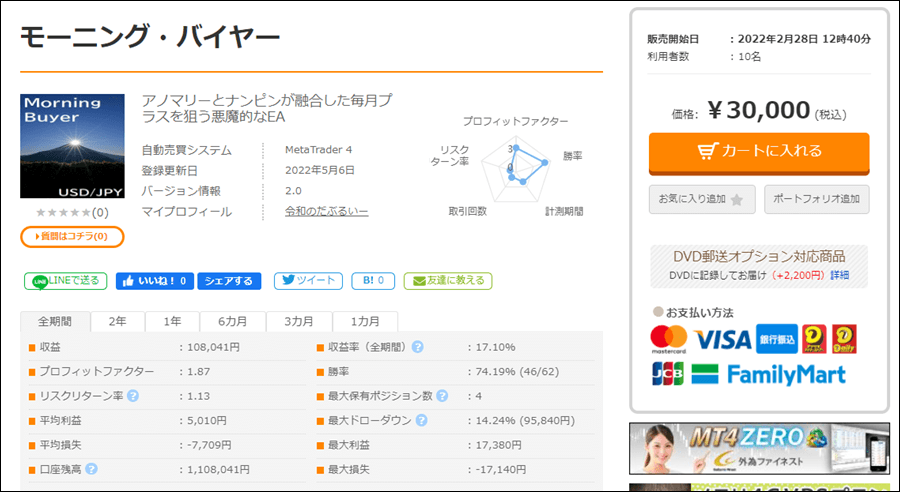
Task: Open the 1カ月 period tab
Action: (x=362, y=322)
